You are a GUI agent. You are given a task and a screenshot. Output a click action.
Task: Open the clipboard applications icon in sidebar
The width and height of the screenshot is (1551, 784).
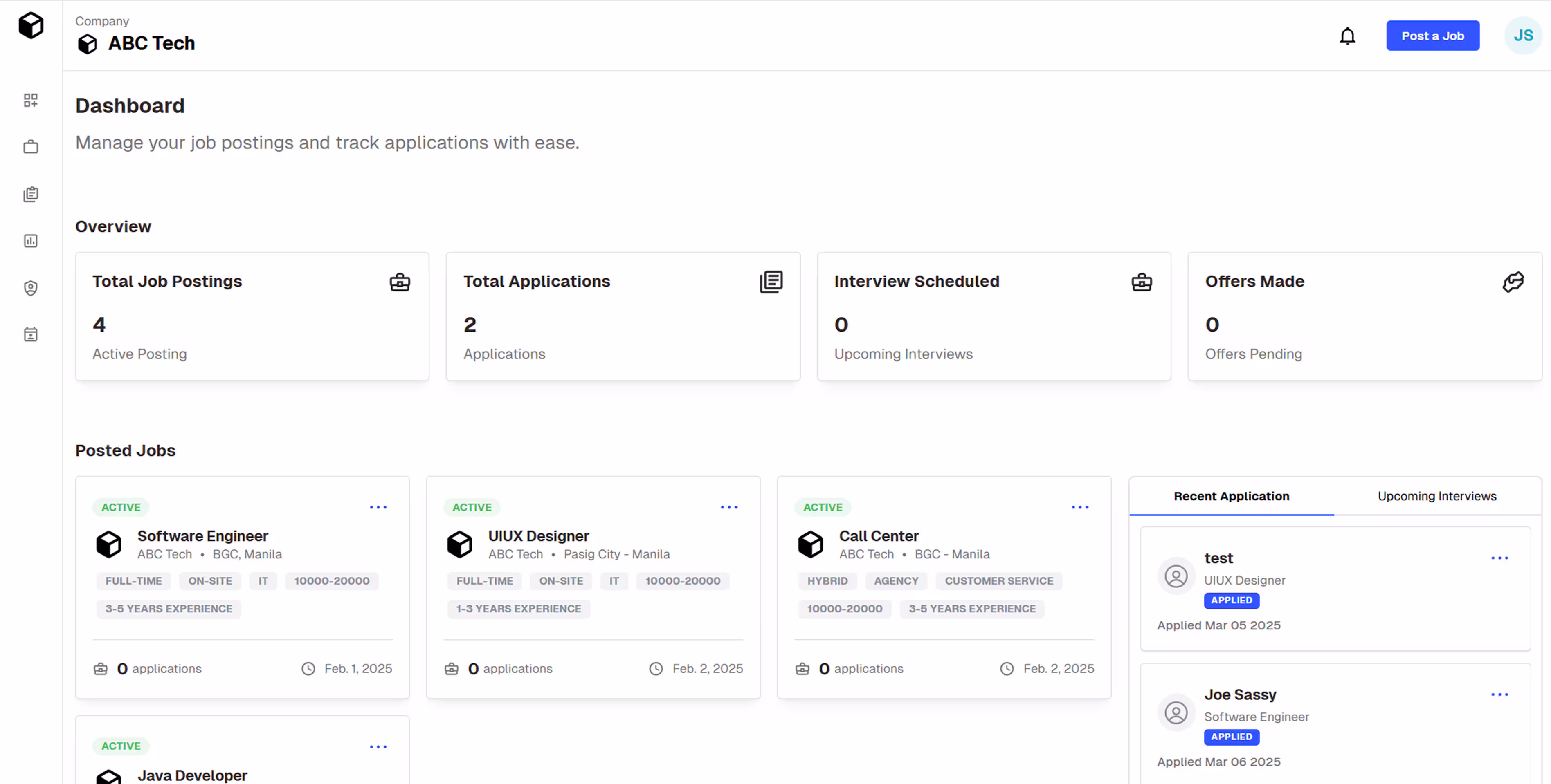pos(31,194)
